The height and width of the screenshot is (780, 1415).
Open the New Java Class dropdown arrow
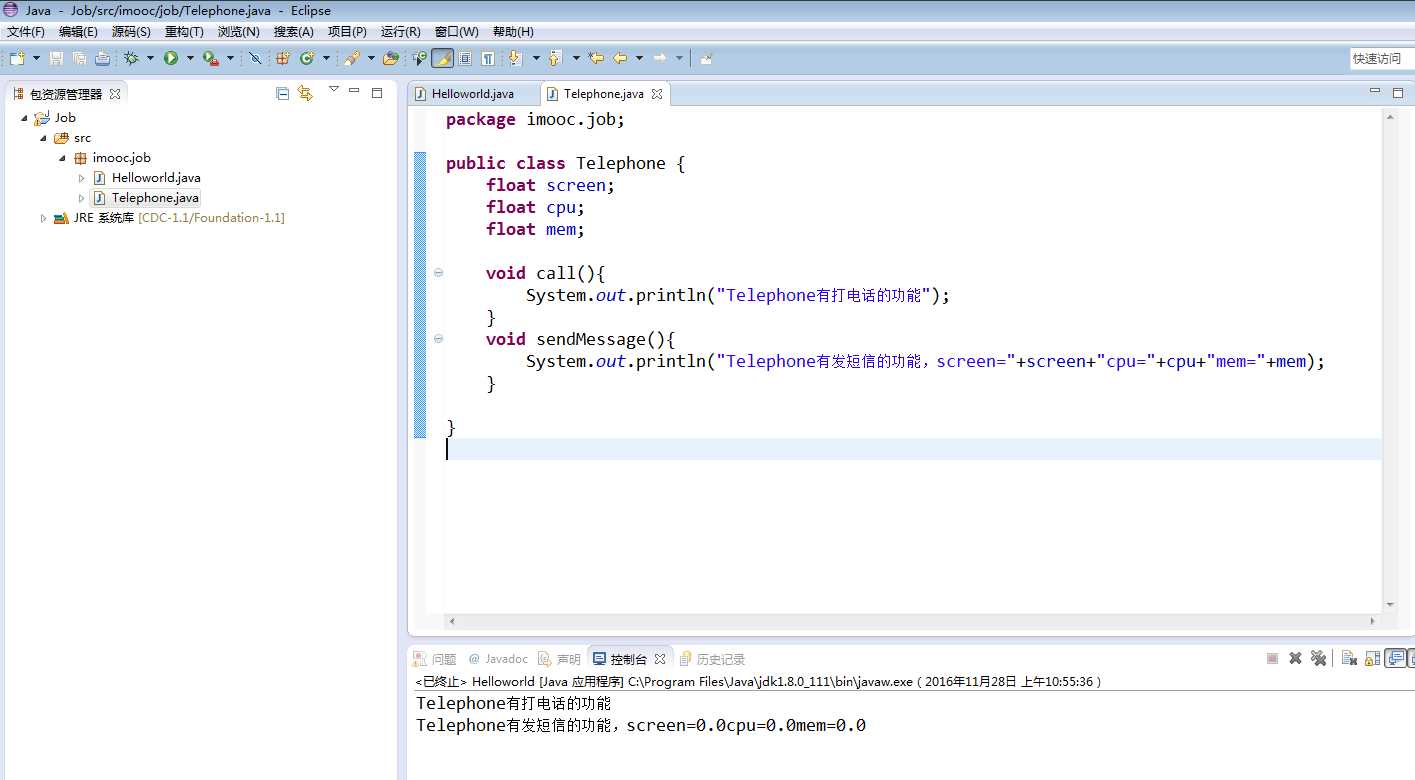coord(326,58)
